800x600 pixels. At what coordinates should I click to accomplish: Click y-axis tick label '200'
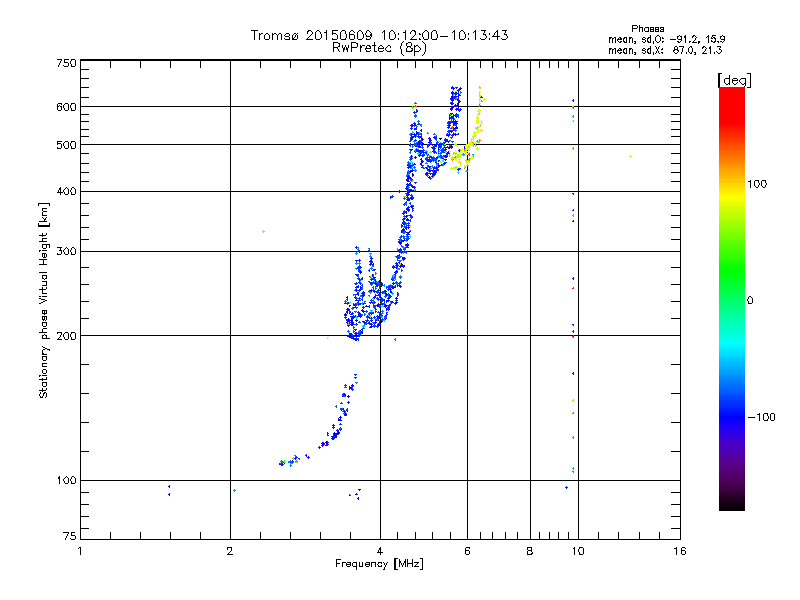click(x=66, y=336)
